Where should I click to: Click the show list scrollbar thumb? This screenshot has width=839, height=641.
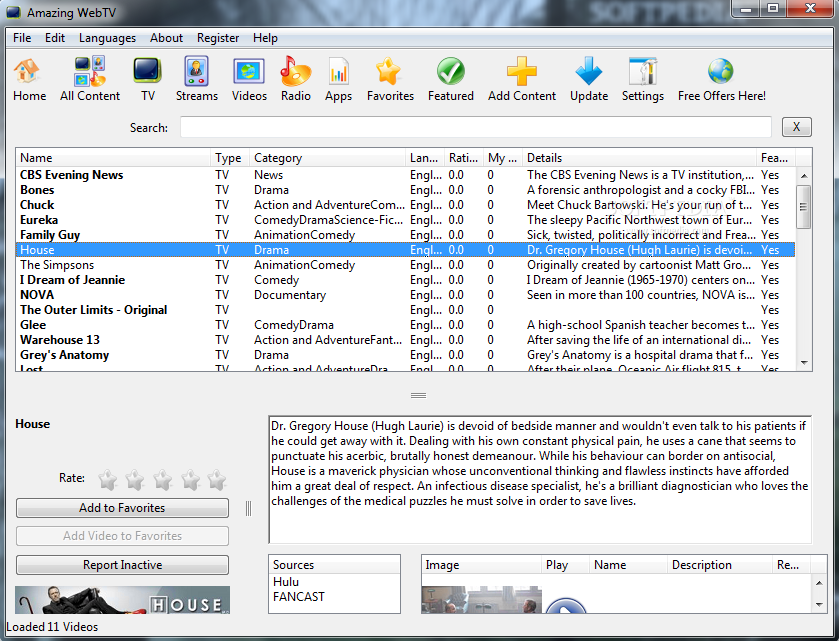point(804,207)
